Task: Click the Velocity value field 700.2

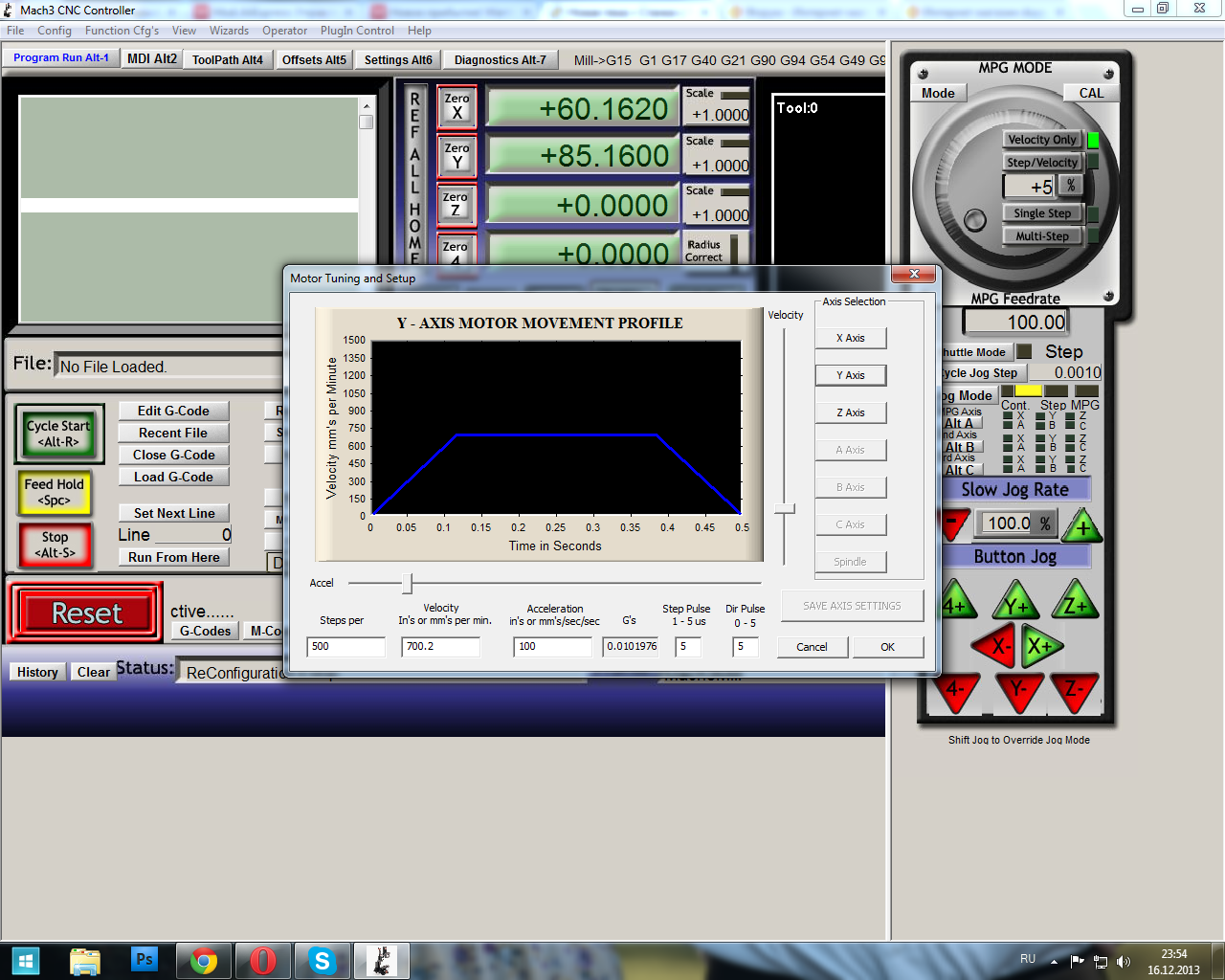Action: [441, 646]
